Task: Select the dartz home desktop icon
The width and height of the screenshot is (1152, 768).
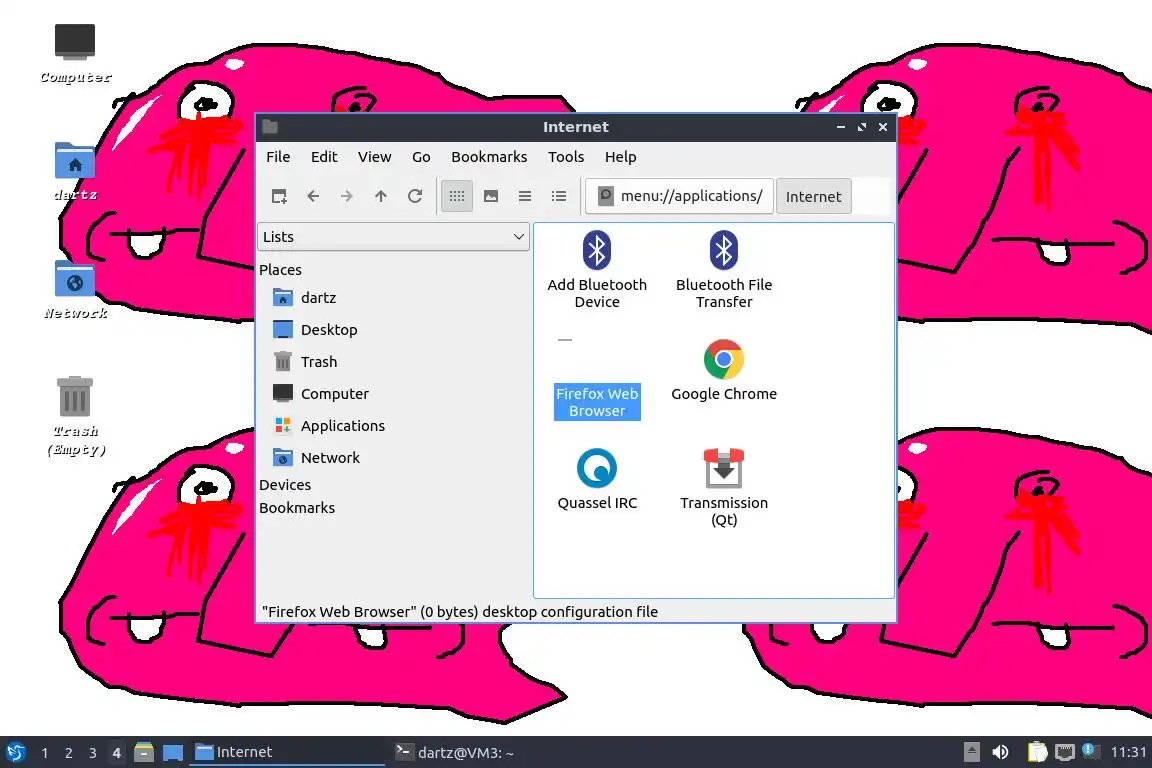Action: point(75,171)
